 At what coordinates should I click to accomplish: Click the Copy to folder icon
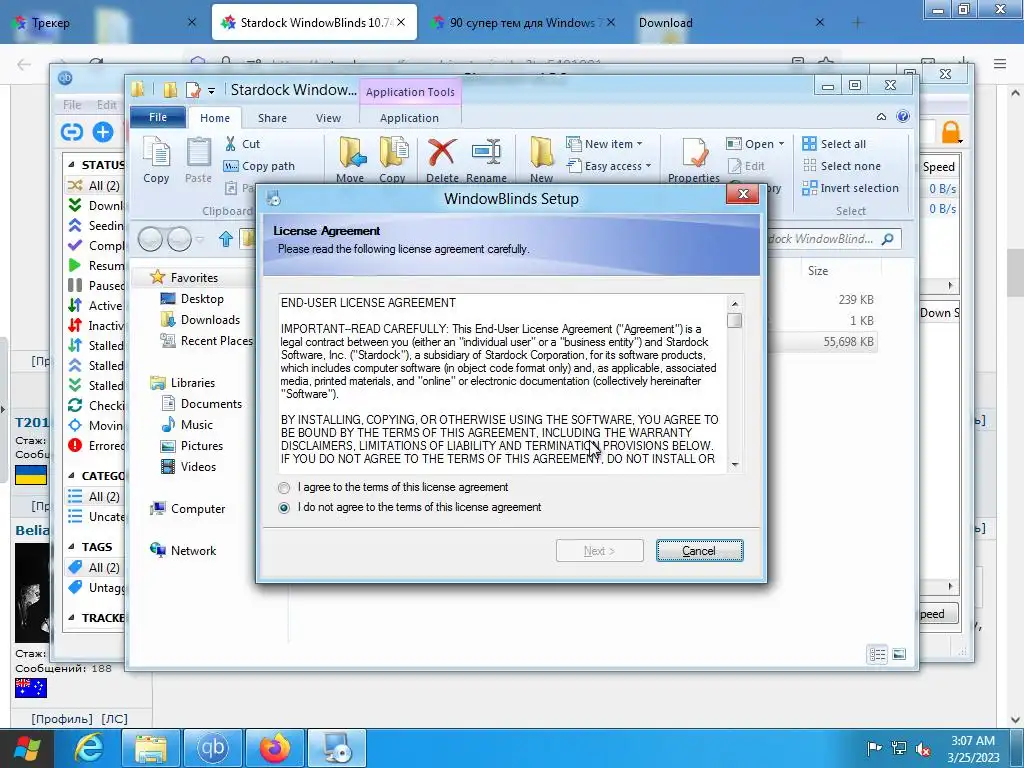[x=393, y=152]
